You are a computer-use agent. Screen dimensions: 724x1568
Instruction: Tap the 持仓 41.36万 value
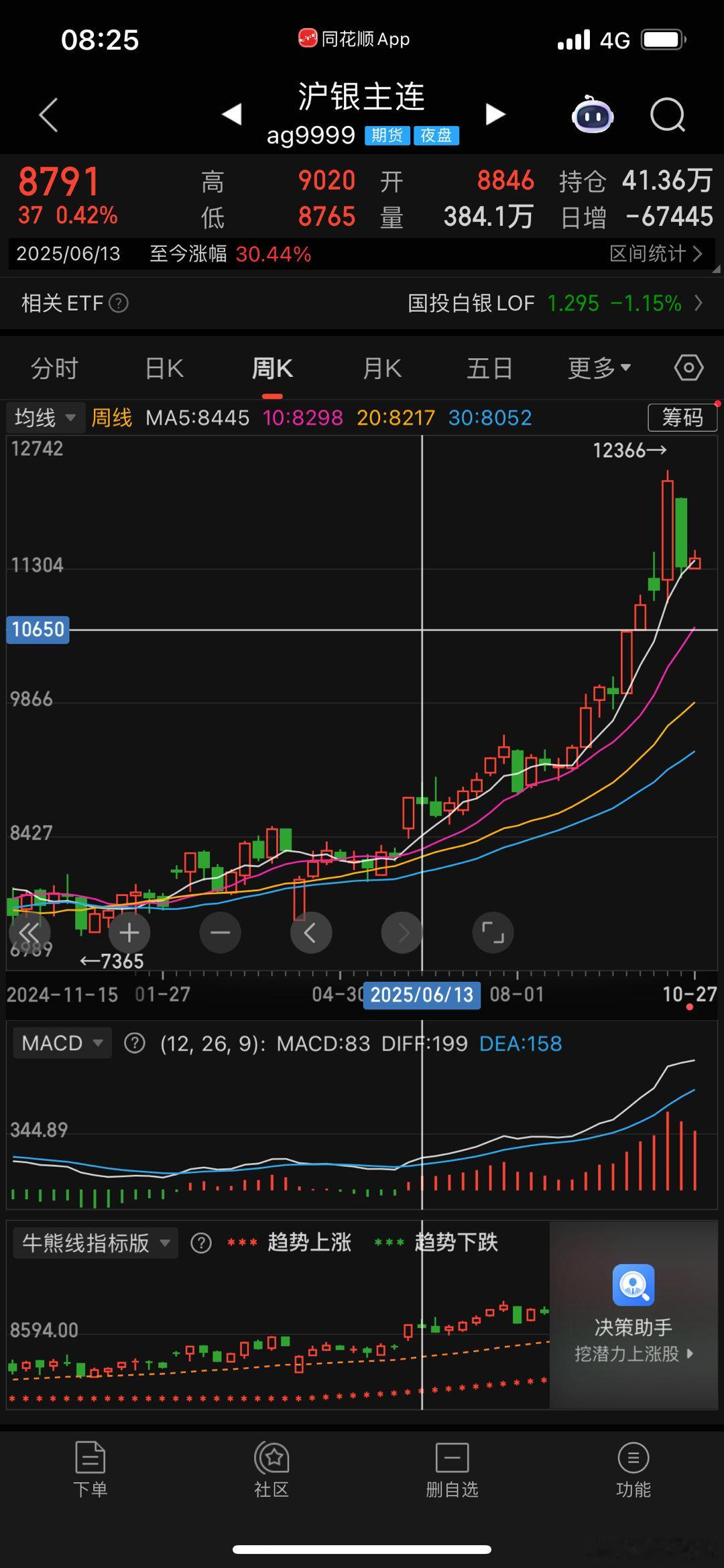667,180
